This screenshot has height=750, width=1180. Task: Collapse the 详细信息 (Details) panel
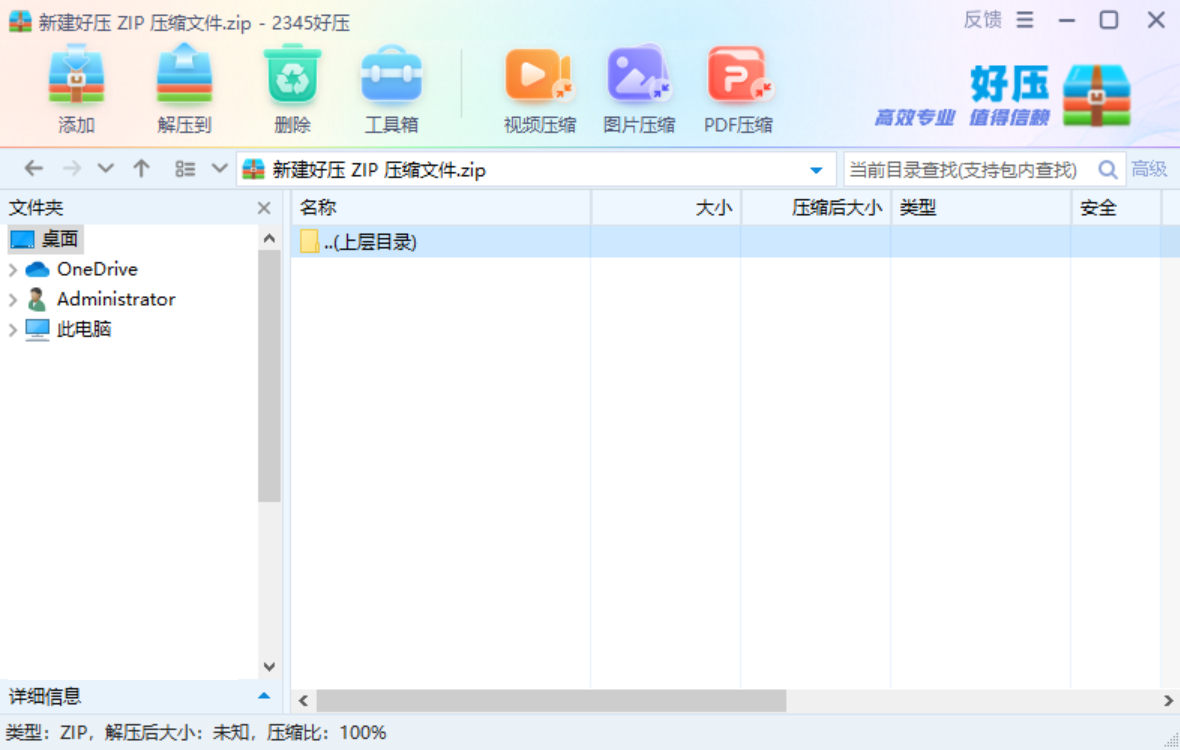coord(263,697)
